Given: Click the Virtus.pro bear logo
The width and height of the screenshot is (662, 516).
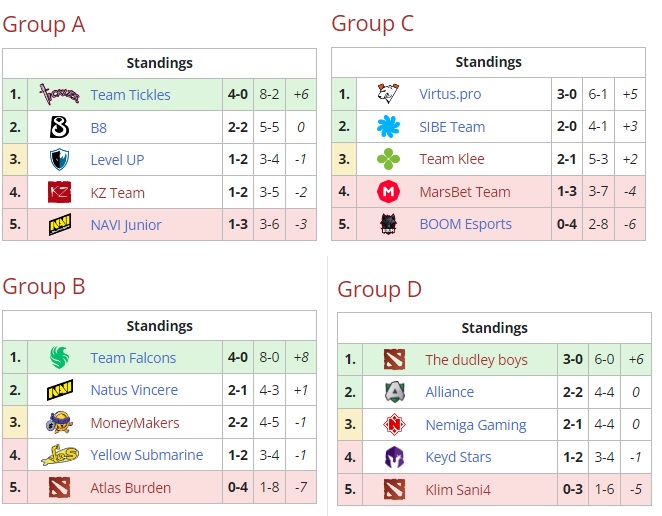Looking at the screenshot, I should click(x=388, y=94).
